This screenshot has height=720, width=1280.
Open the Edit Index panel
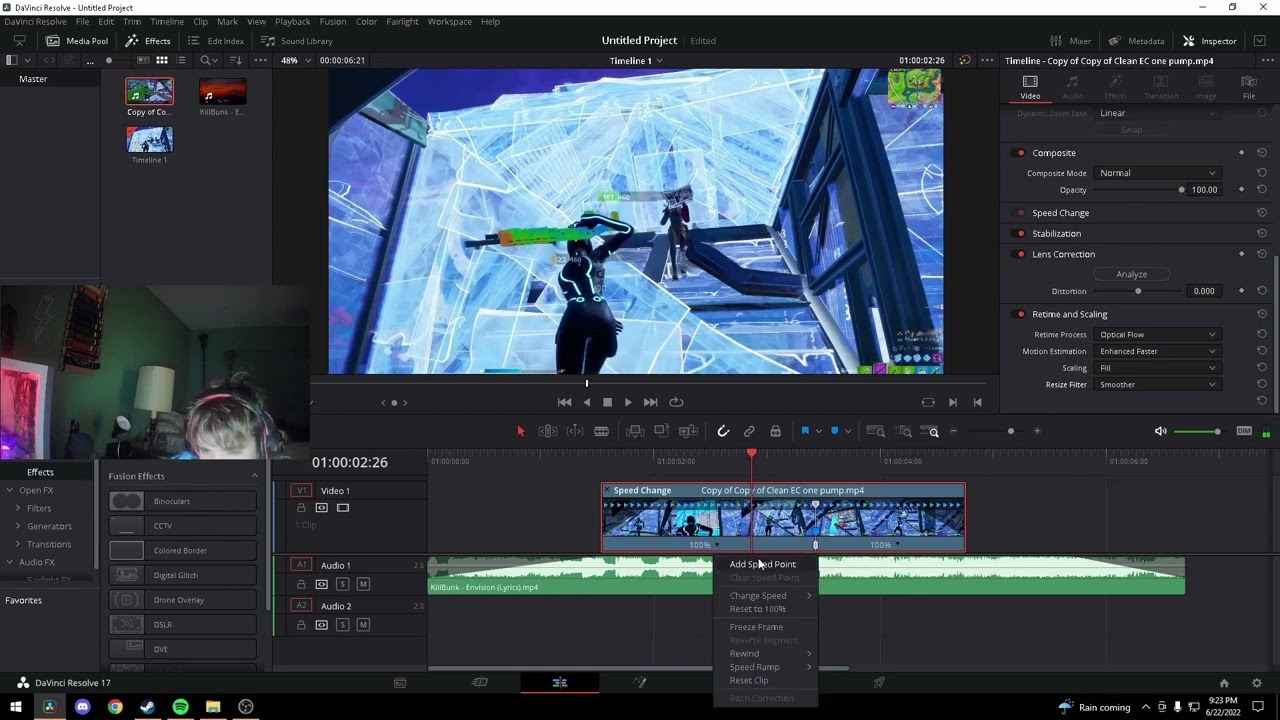(x=215, y=41)
